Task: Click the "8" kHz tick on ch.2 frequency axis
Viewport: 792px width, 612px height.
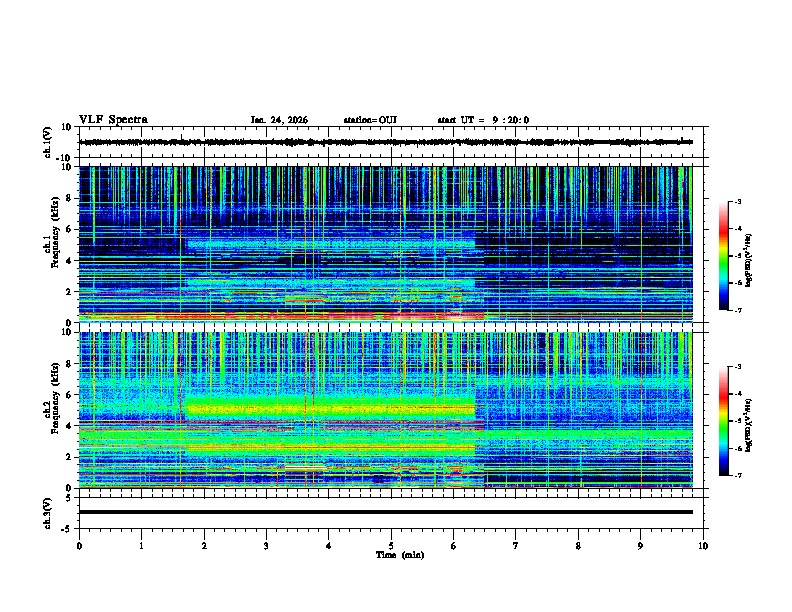Action: pyautogui.click(x=69, y=364)
